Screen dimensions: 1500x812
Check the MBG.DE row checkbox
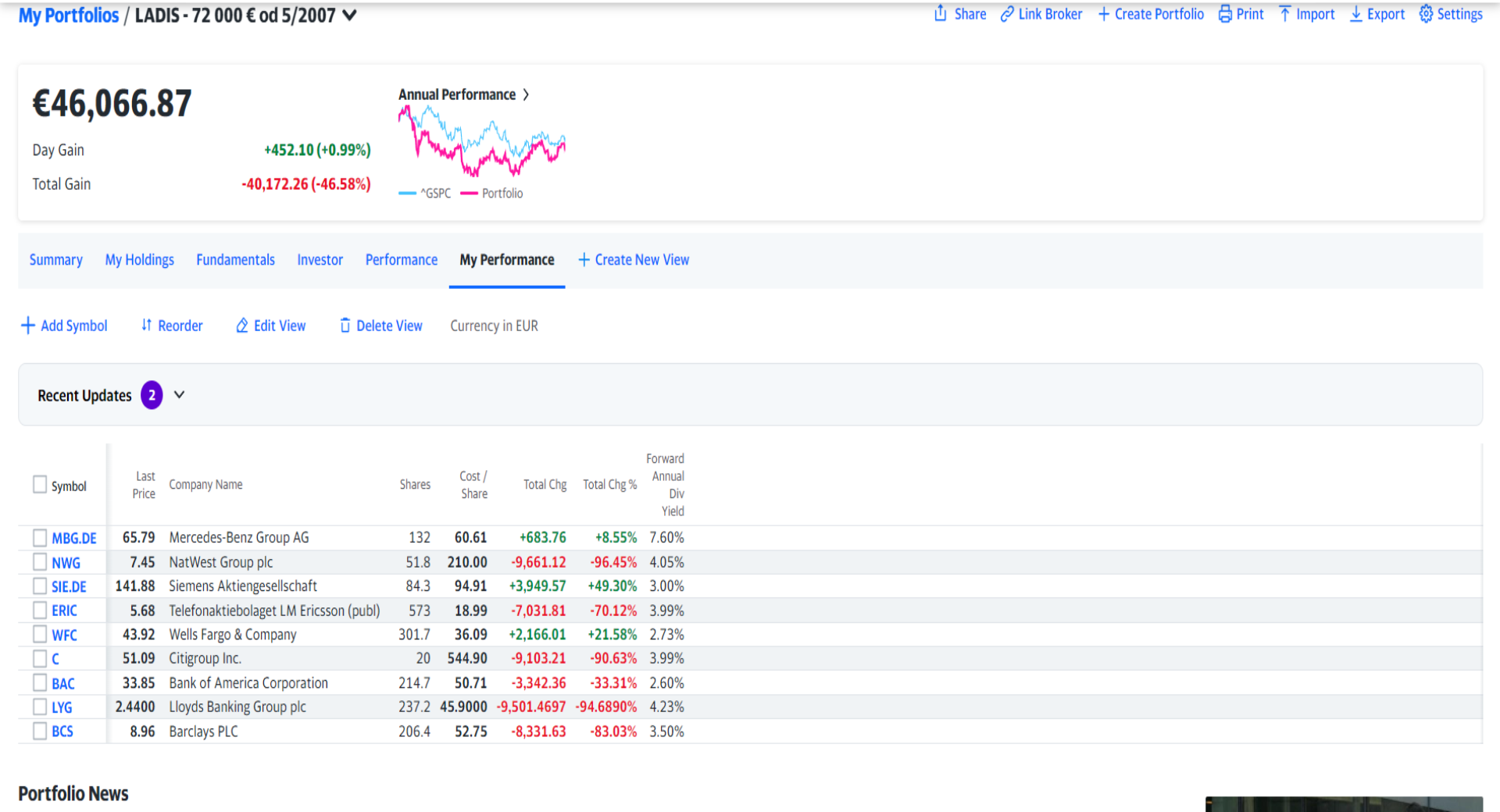(40, 537)
